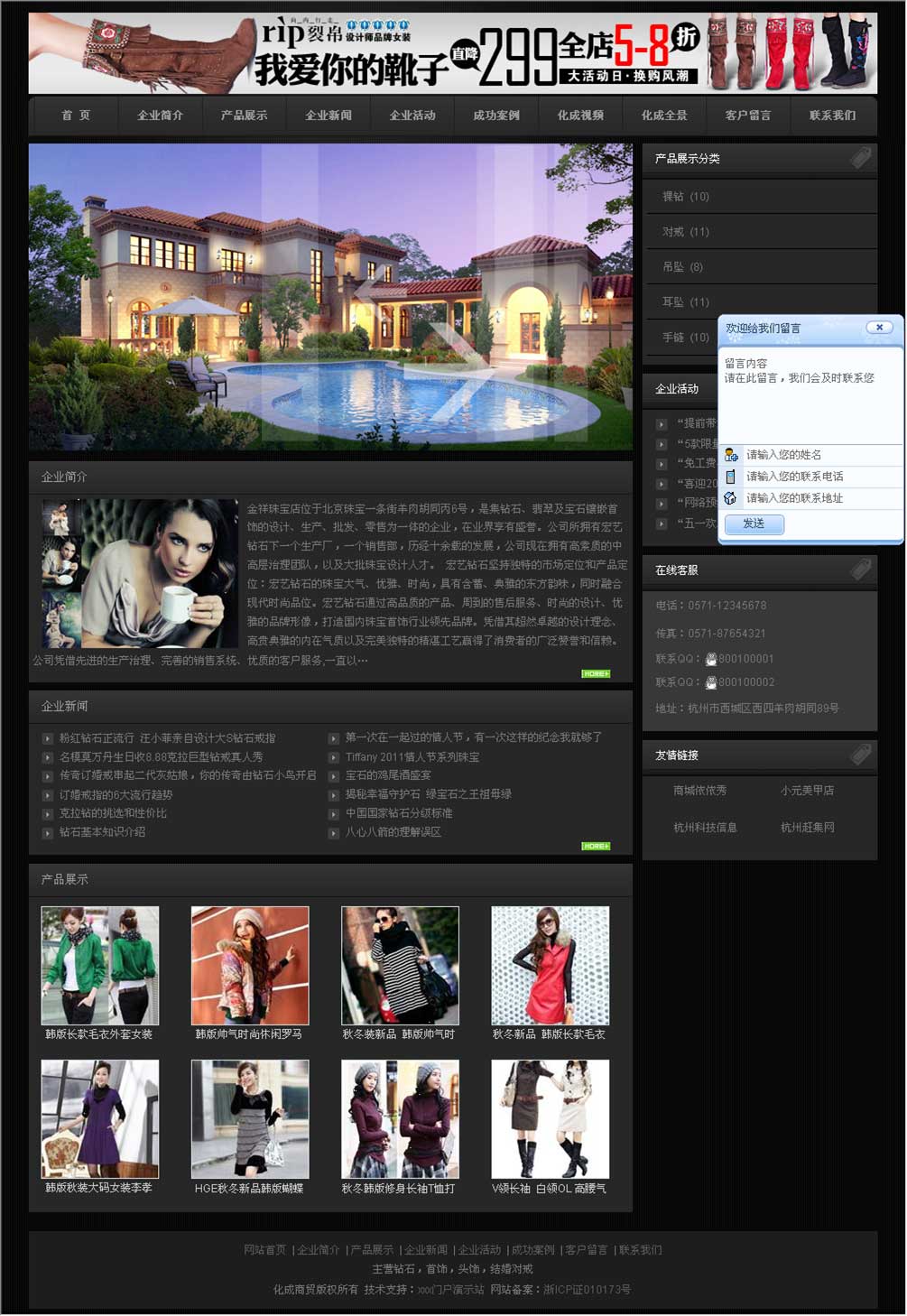Open the 成功案例 navigation tab
907x1316 pixels.
496,116
